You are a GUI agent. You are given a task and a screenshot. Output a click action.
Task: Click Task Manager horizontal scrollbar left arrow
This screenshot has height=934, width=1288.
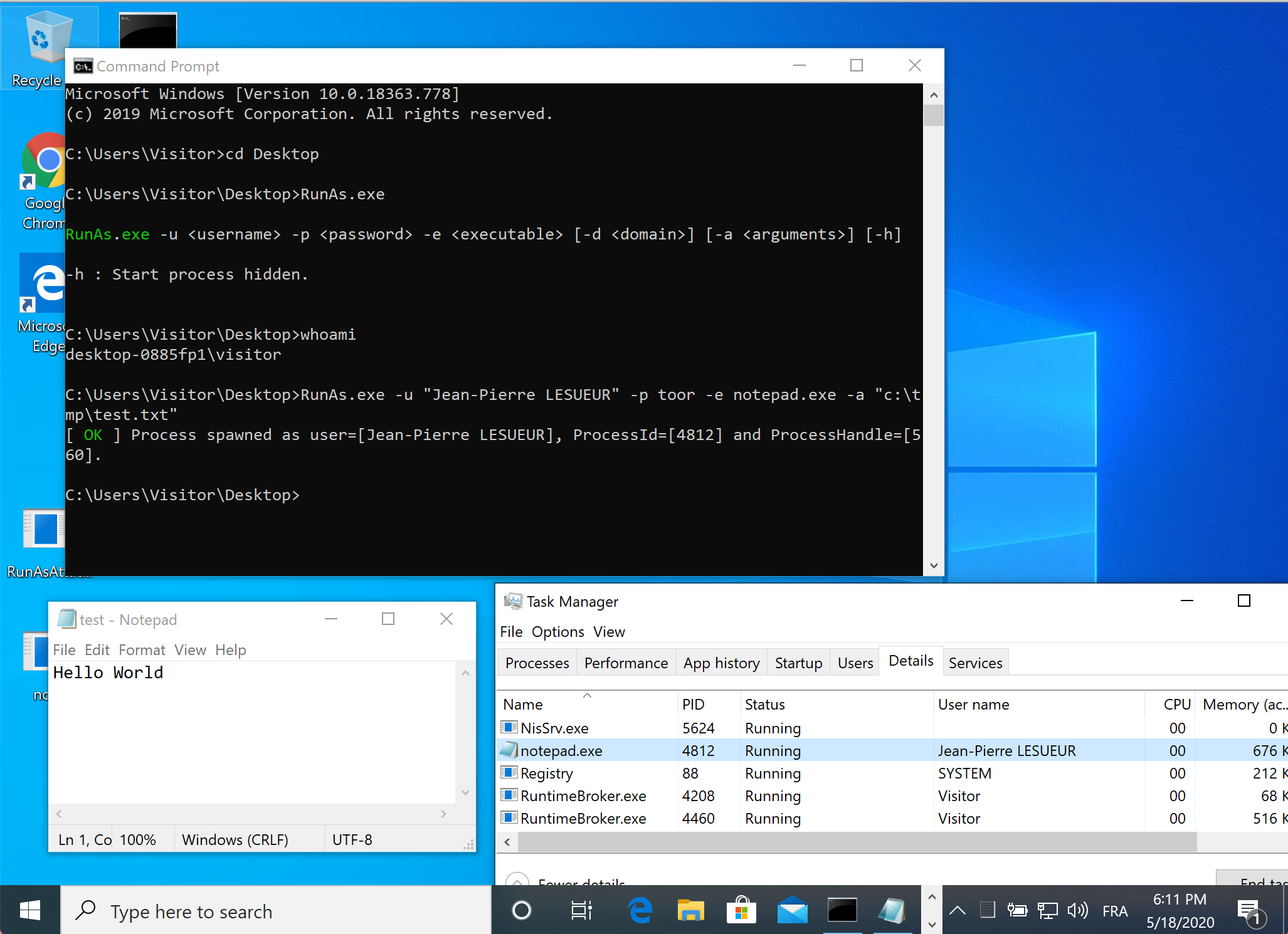[507, 842]
